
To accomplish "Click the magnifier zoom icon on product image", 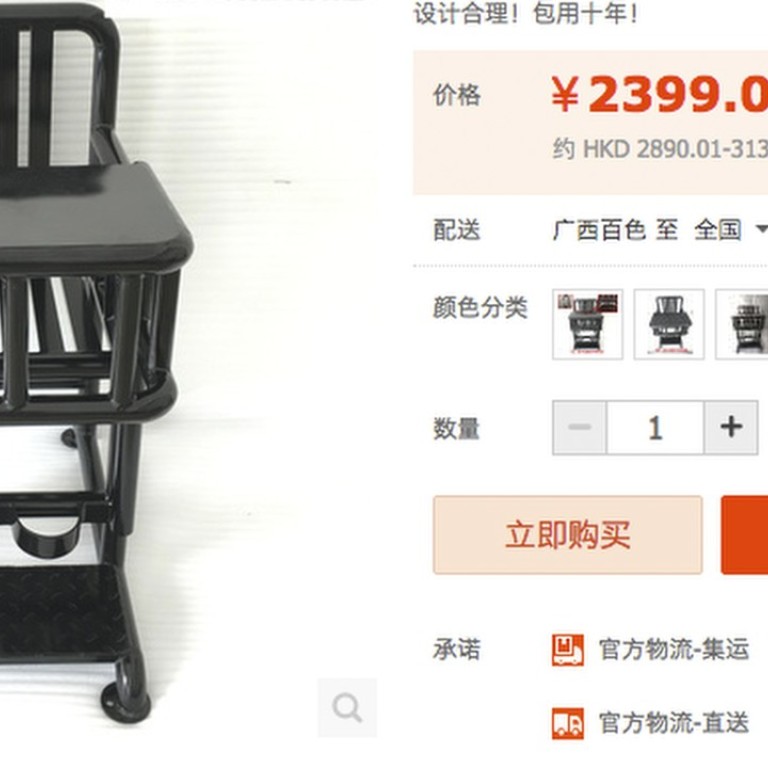I will 347,707.
